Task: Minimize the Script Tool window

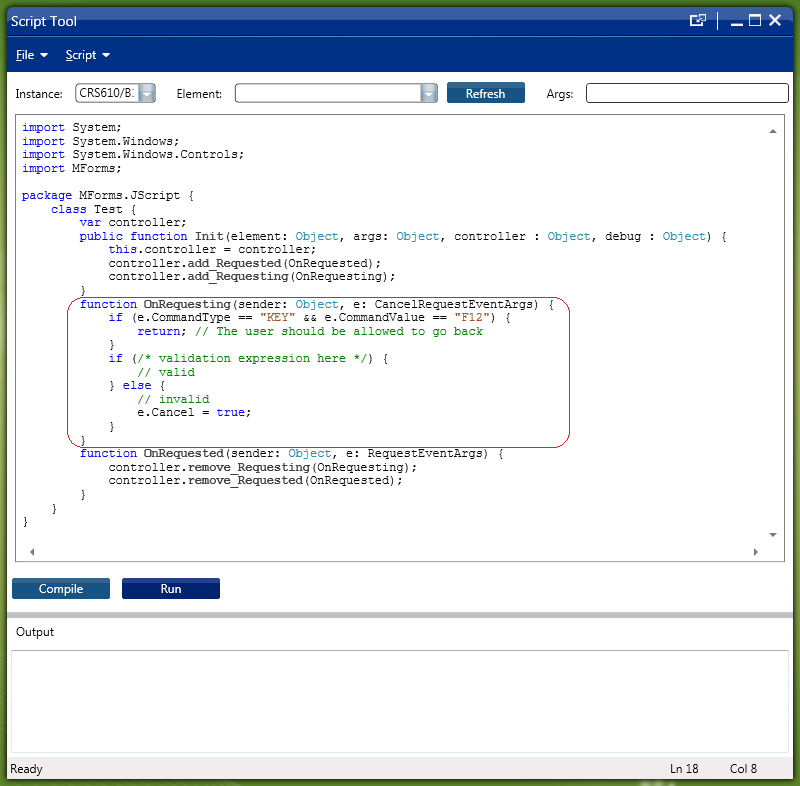Action: (x=735, y=21)
